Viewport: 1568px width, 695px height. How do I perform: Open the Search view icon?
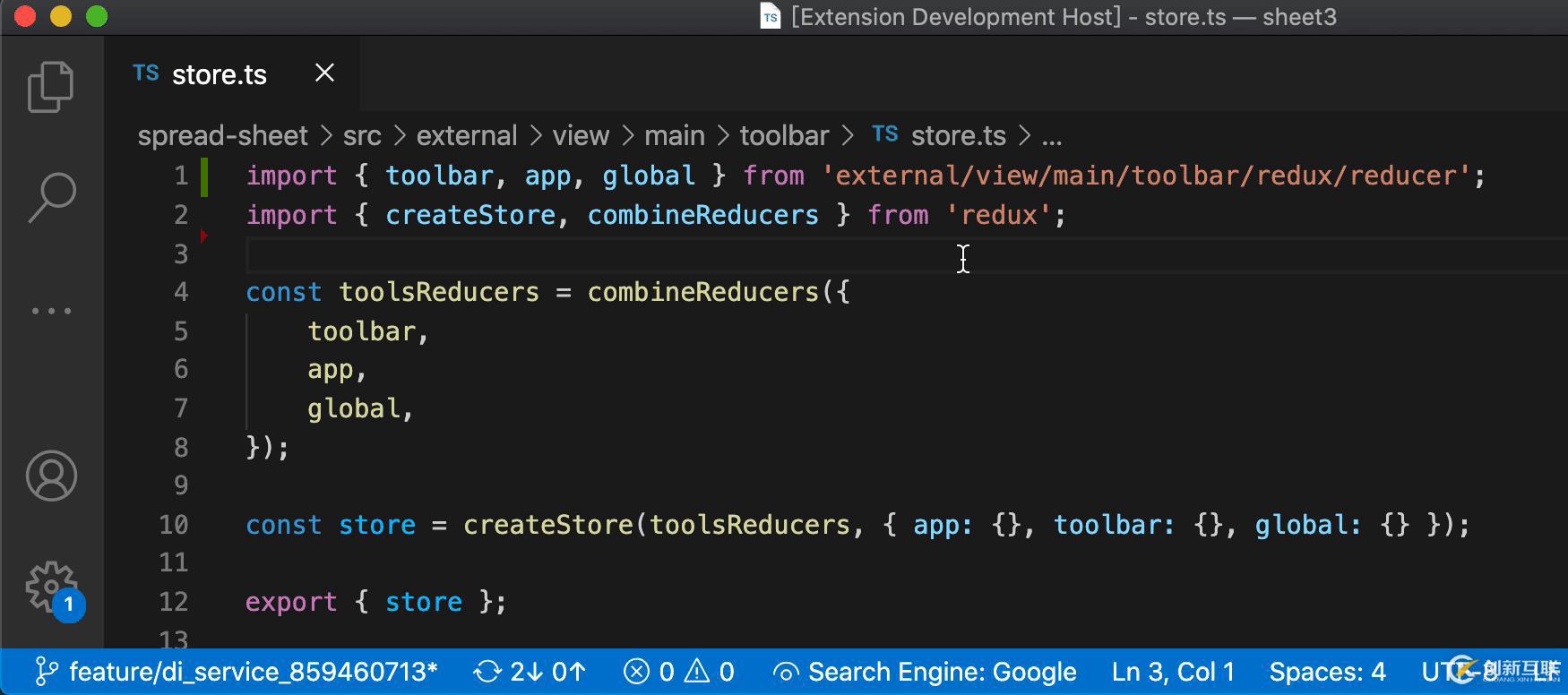[51, 197]
